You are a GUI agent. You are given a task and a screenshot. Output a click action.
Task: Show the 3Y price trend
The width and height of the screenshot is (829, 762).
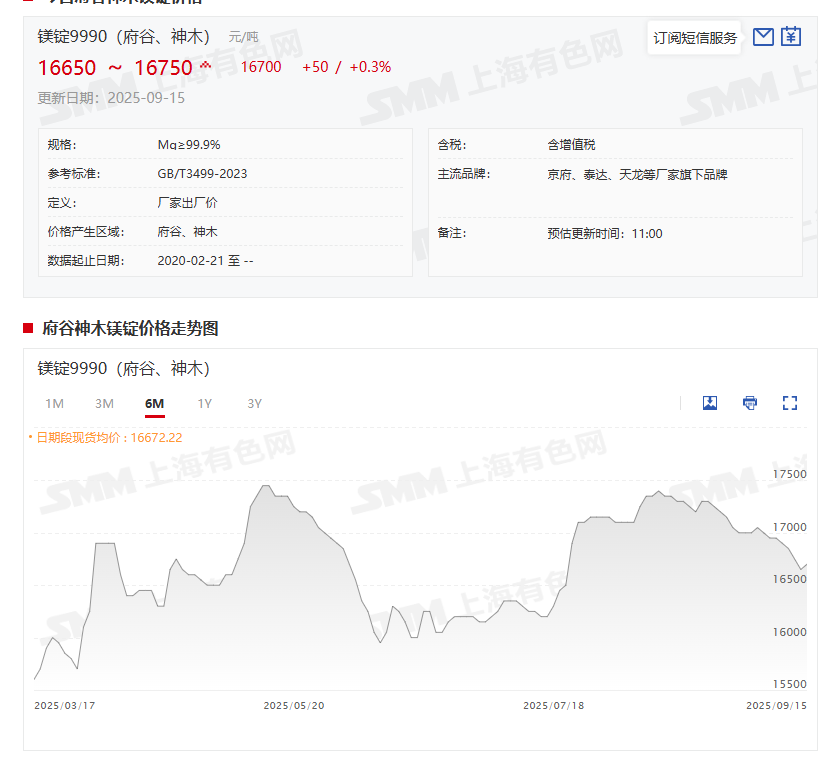tap(254, 404)
